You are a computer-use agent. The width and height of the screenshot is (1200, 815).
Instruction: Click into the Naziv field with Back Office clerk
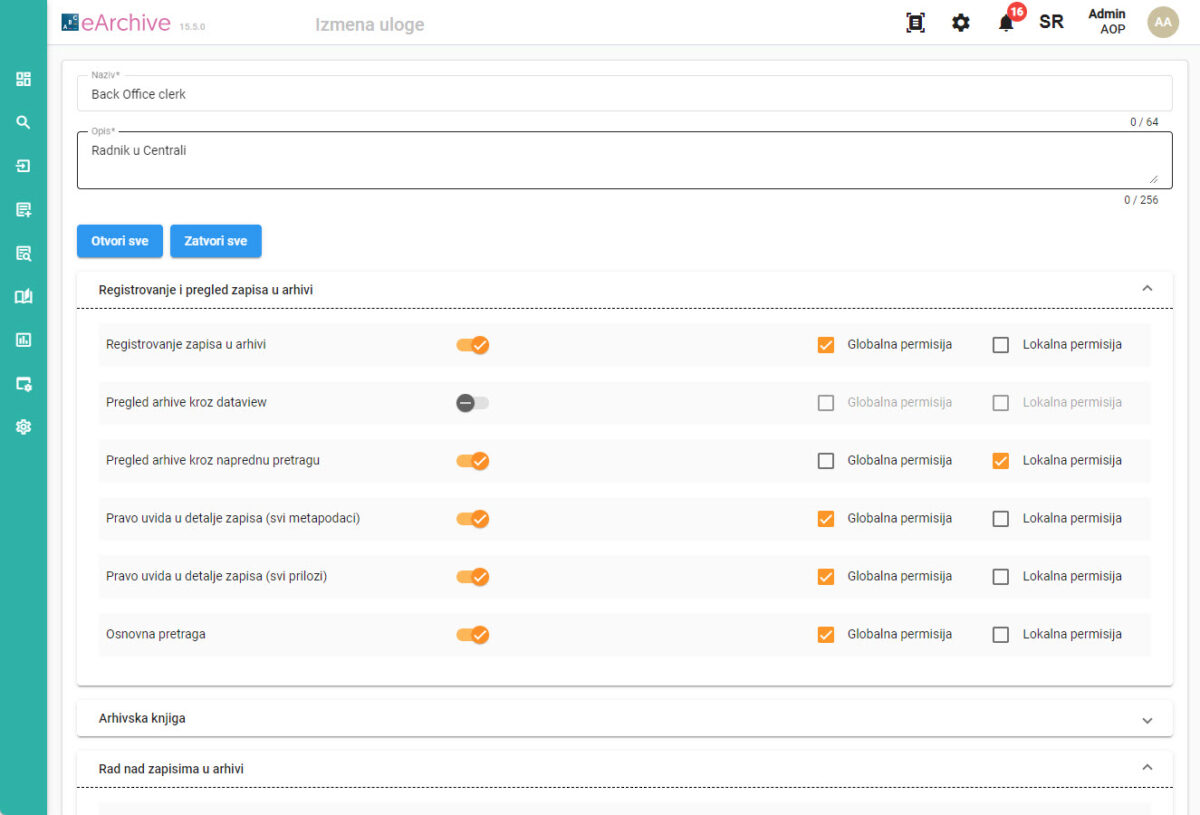[x=624, y=94]
